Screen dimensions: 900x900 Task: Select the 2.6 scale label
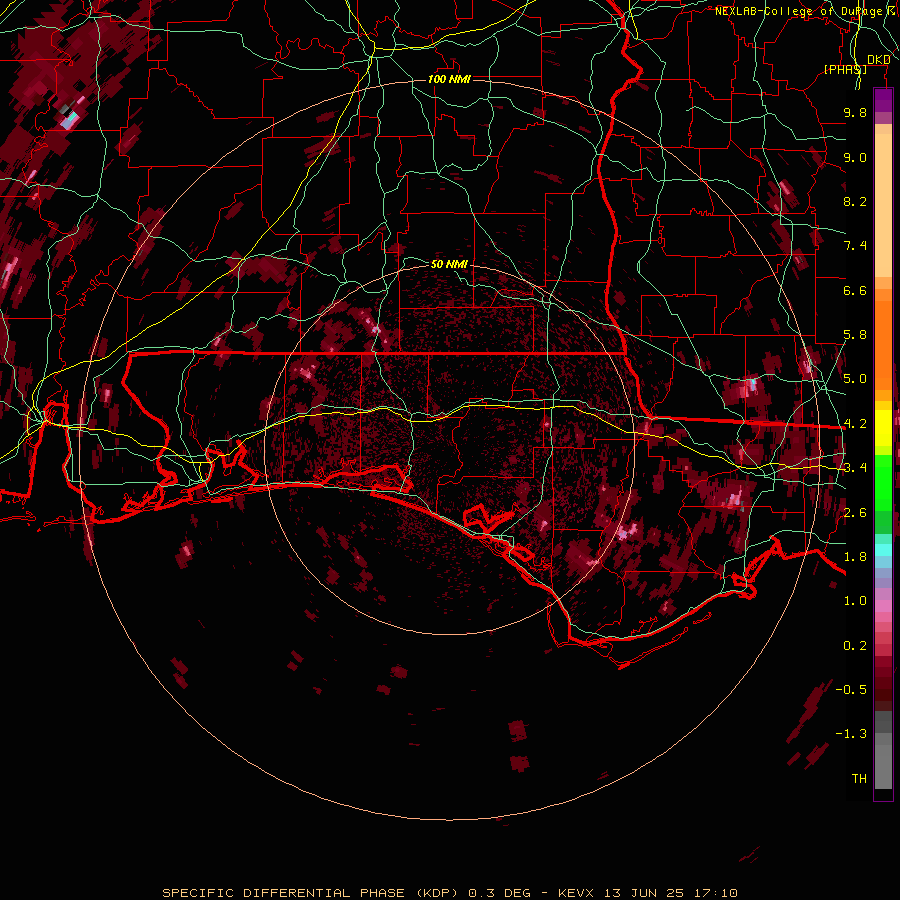(x=855, y=513)
